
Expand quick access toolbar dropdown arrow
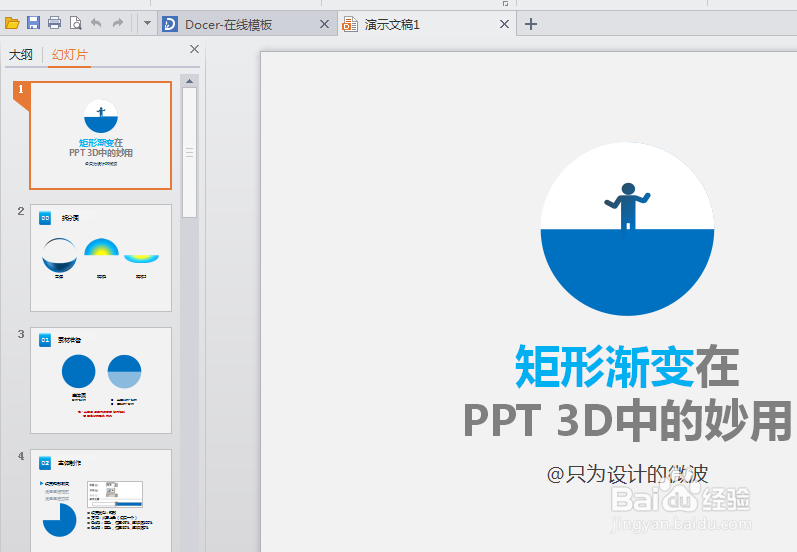pyautogui.click(x=147, y=23)
